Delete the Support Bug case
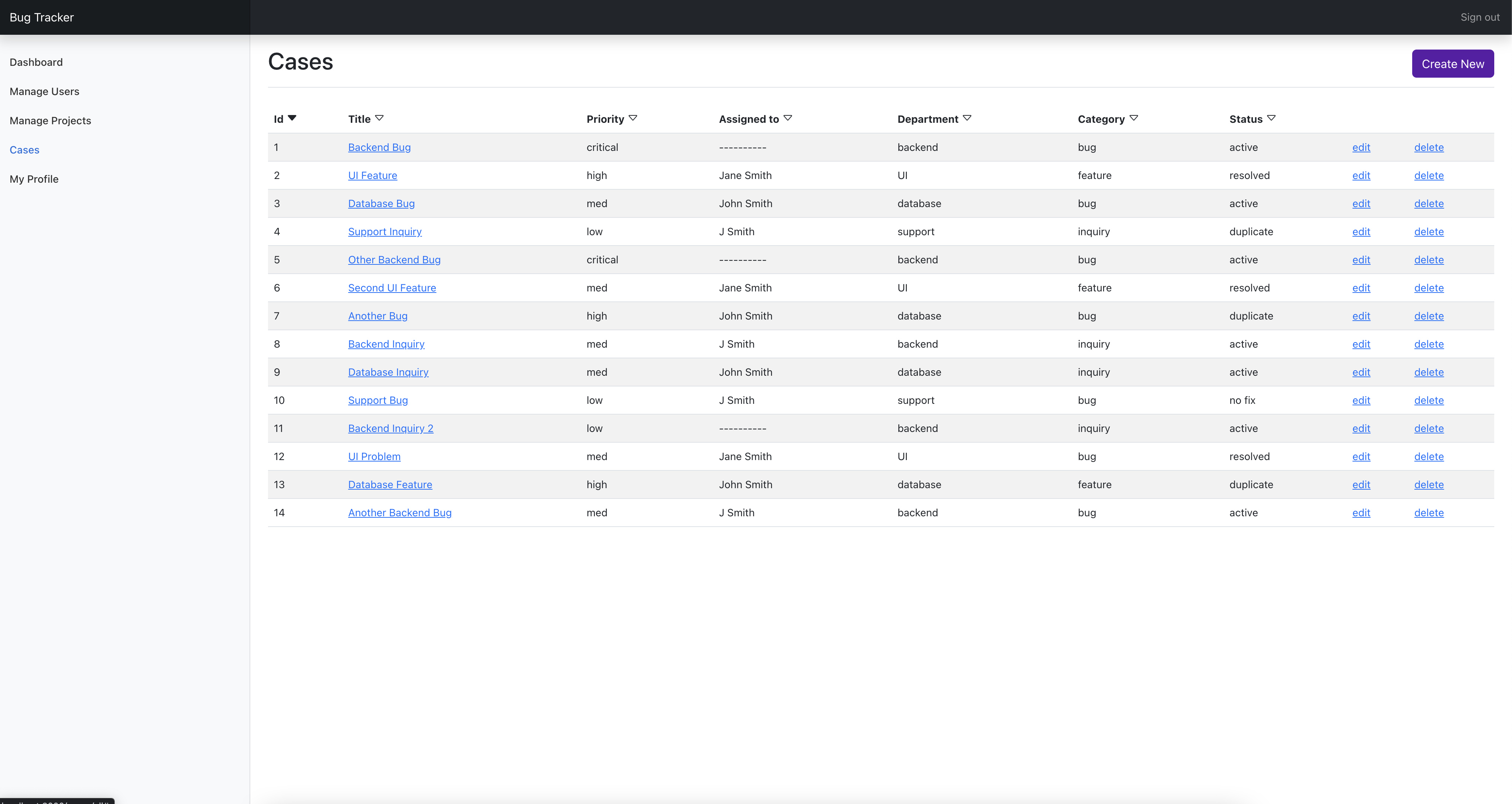This screenshot has width=1512, height=804. pyautogui.click(x=1429, y=400)
